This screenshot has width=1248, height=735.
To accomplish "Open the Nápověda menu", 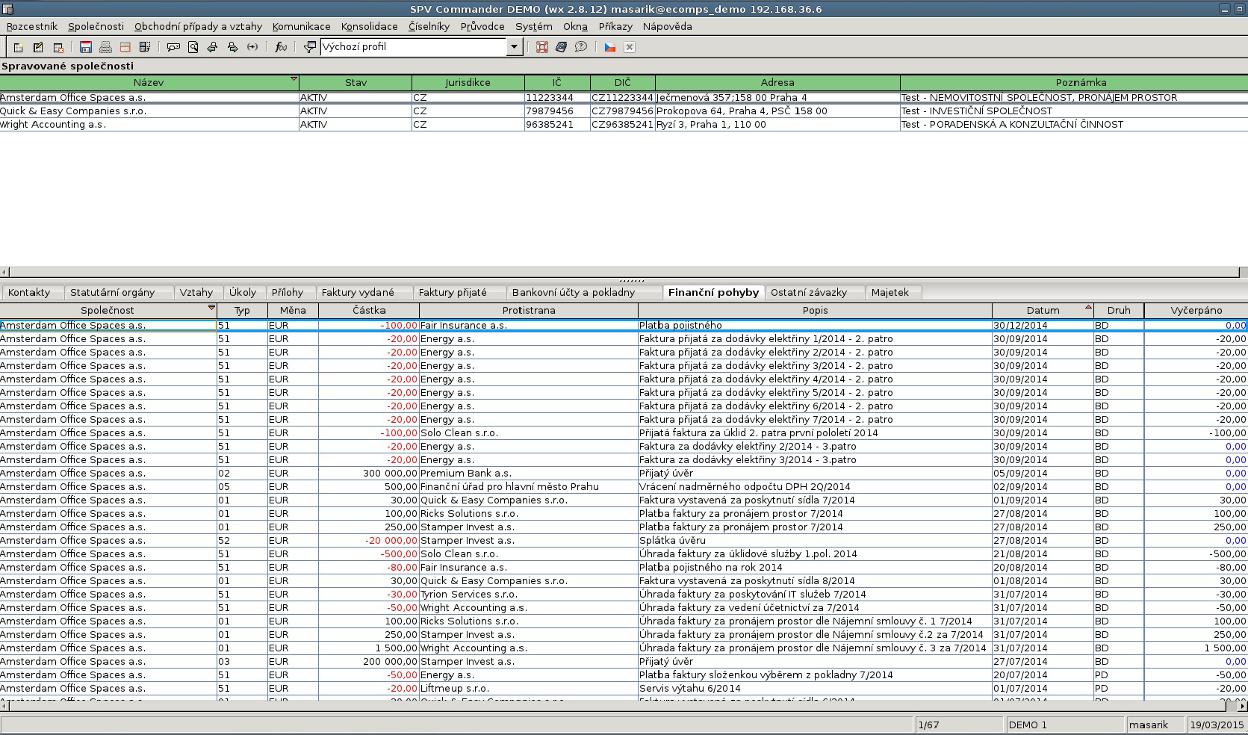I will pos(667,26).
